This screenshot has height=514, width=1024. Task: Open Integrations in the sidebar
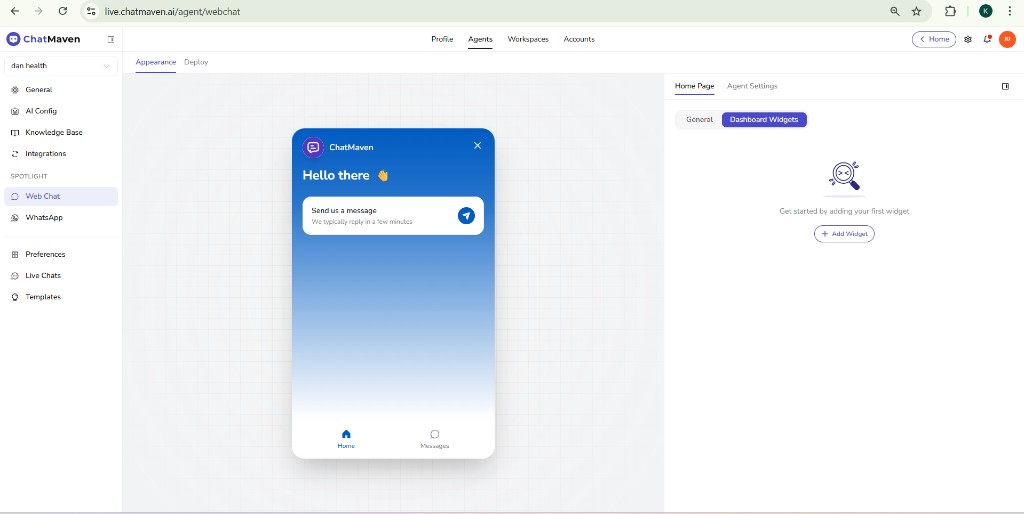point(61,154)
